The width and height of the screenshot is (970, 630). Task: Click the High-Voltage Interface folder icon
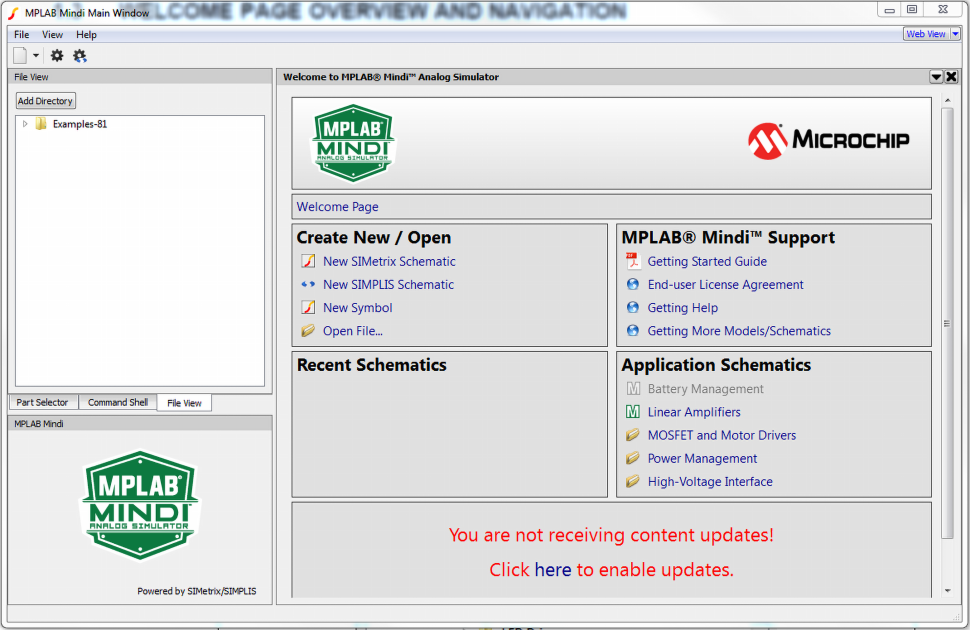click(633, 481)
